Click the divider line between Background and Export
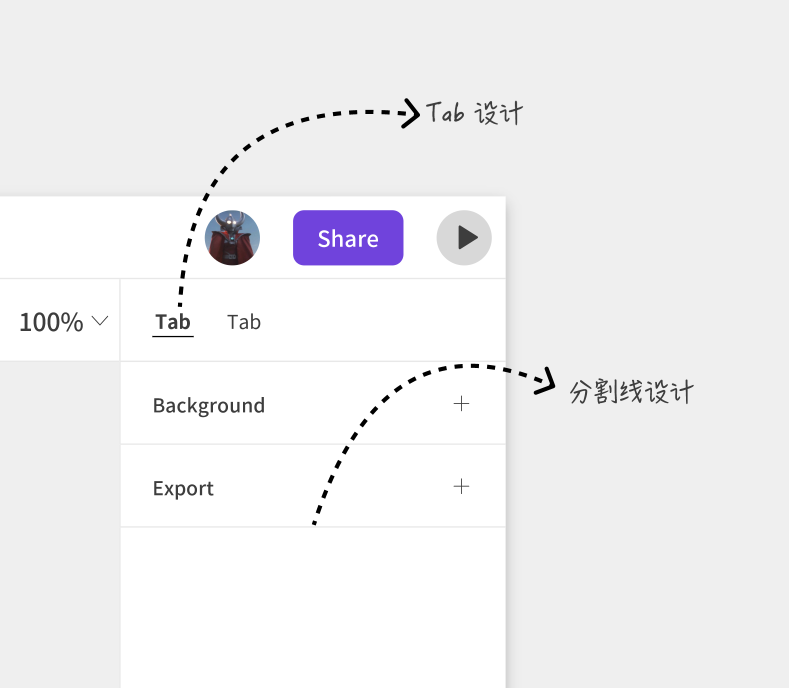789x688 pixels. point(313,444)
